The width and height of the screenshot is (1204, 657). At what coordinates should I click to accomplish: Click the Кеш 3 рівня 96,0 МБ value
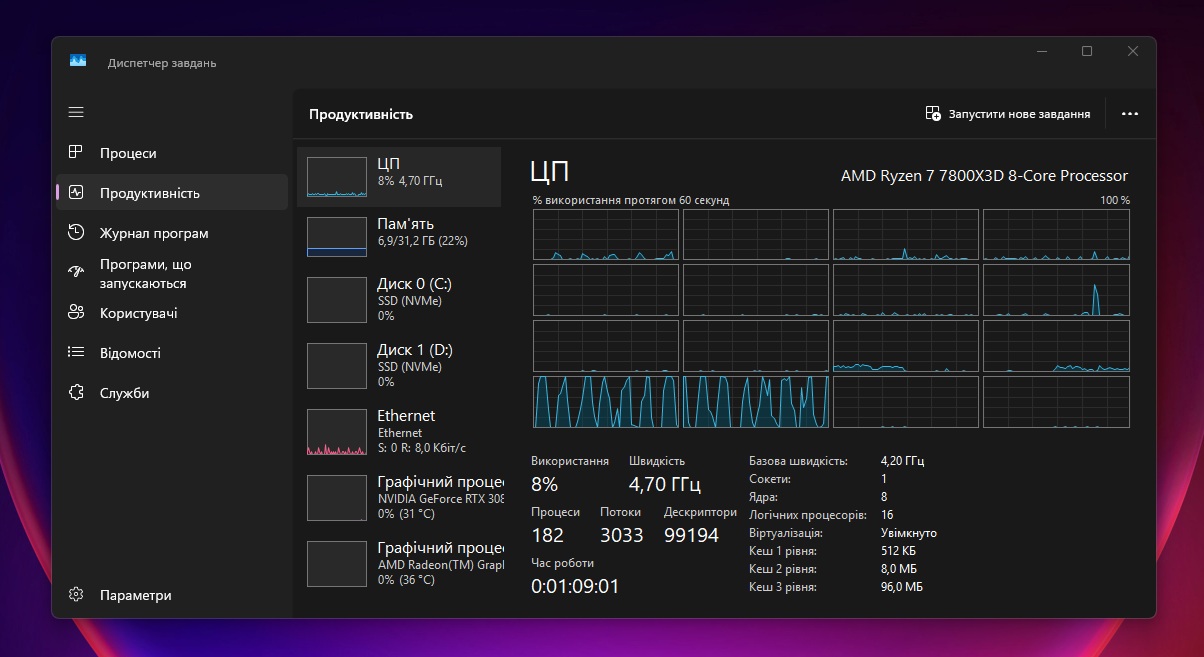pyautogui.click(x=902, y=587)
